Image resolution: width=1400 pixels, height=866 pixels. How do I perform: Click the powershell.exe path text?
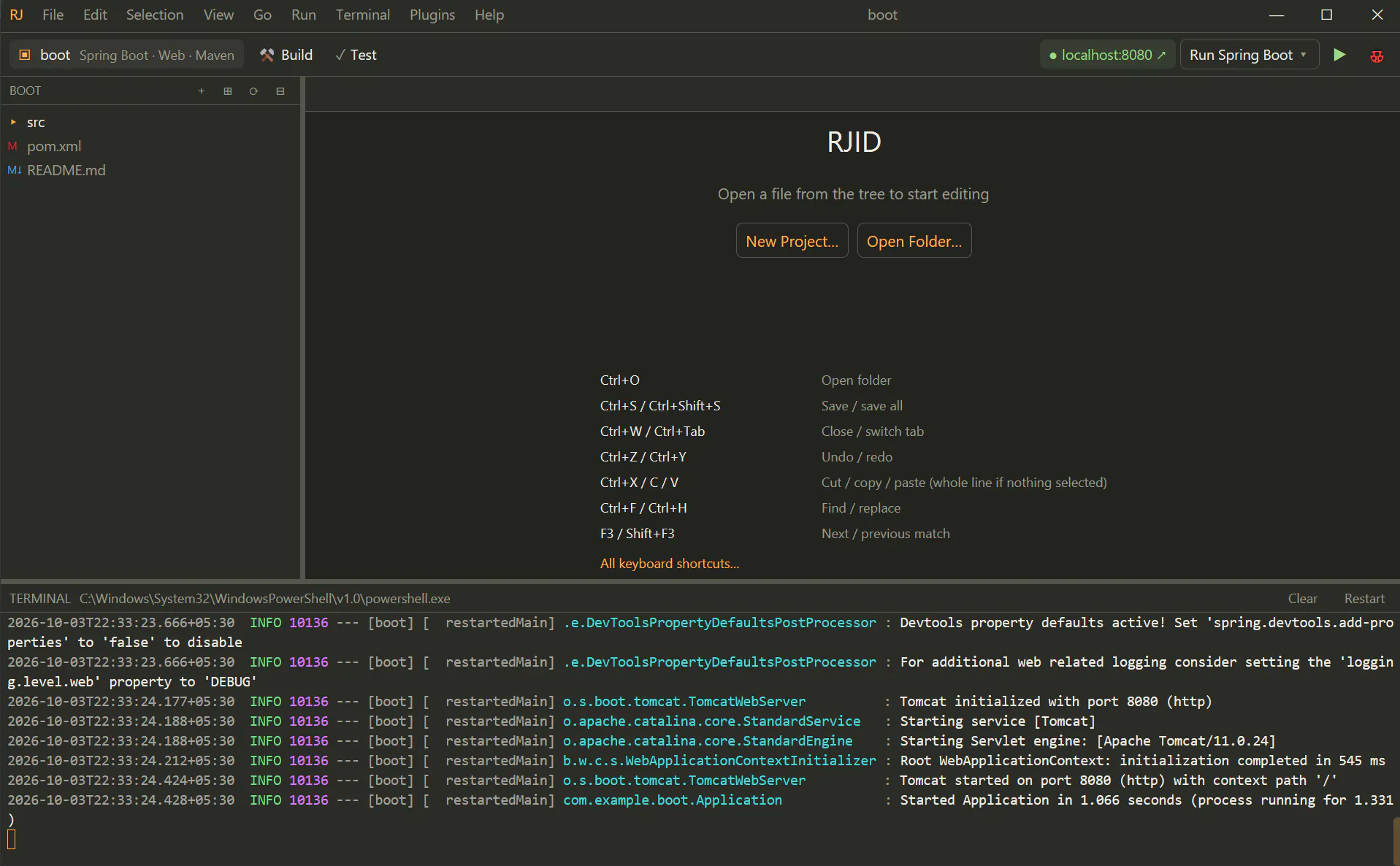(264, 599)
